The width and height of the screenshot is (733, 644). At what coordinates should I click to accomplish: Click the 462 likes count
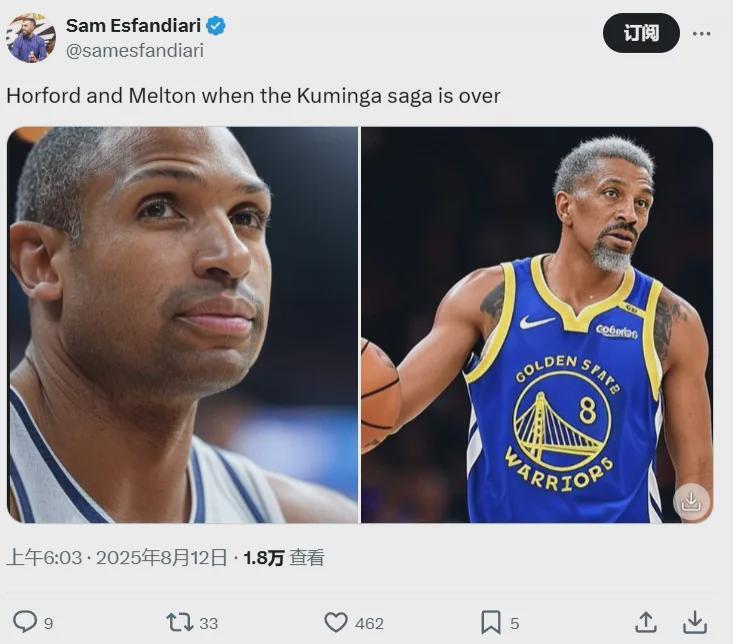[369, 623]
